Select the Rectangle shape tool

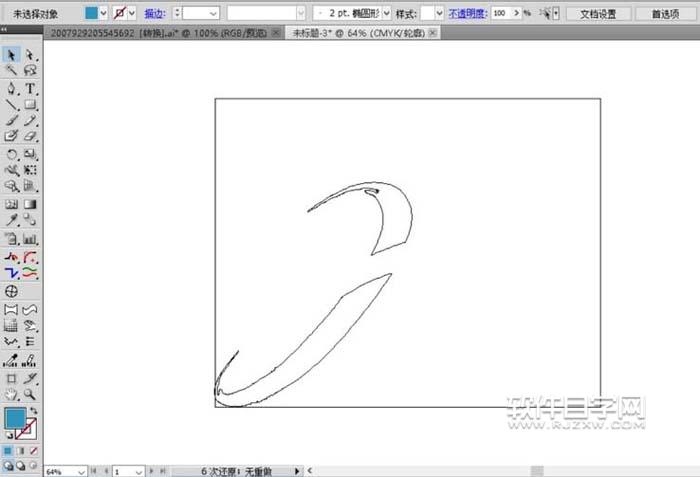[x=30, y=105]
